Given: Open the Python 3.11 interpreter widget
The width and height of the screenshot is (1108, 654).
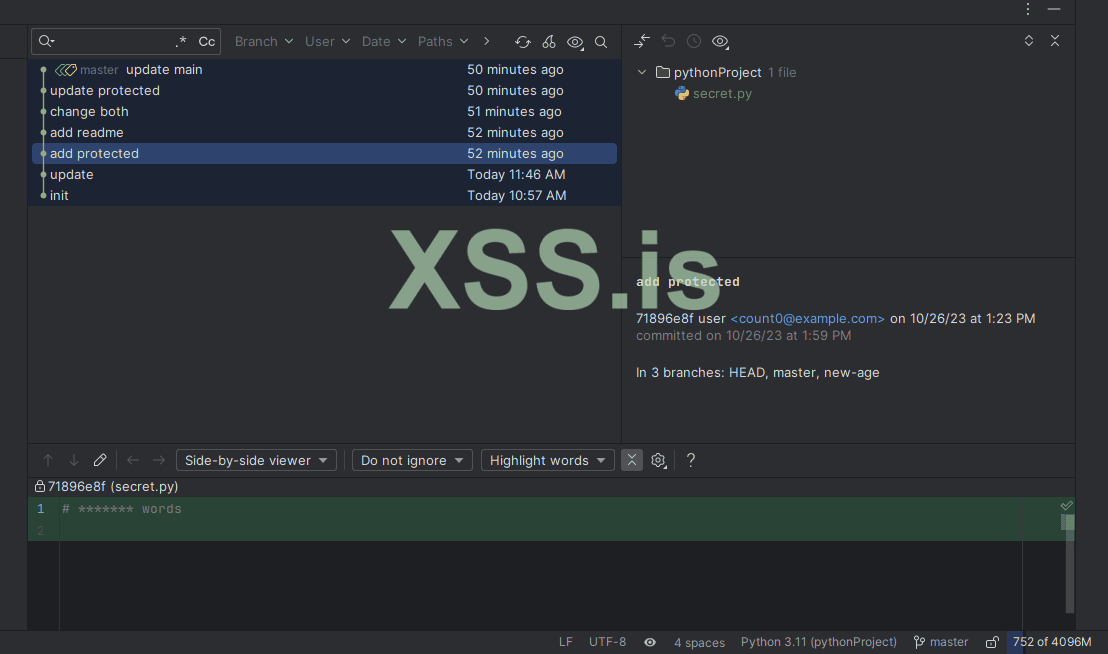Looking at the screenshot, I should tap(818, 641).
